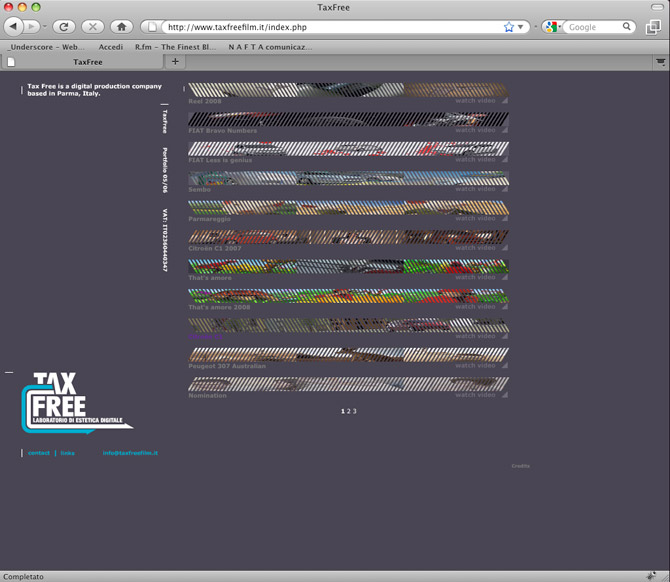The width and height of the screenshot is (670, 582).
Task: Select the vertical TaxFree menu item
Action: click(x=165, y=122)
